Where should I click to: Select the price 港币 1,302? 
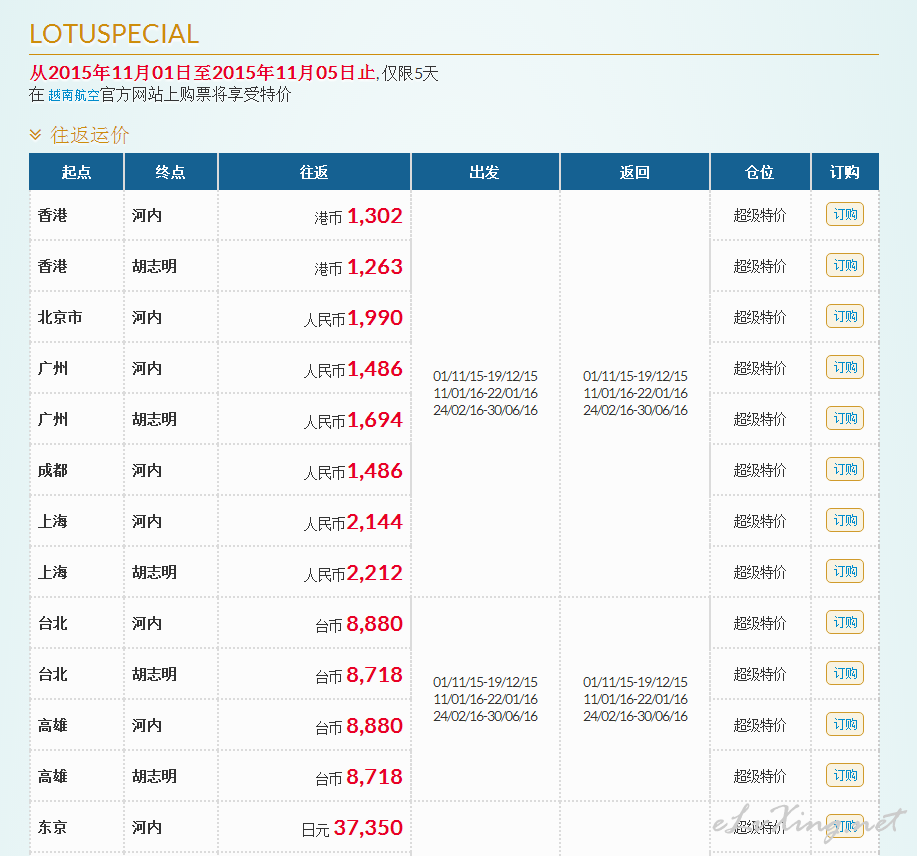click(358, 216)
